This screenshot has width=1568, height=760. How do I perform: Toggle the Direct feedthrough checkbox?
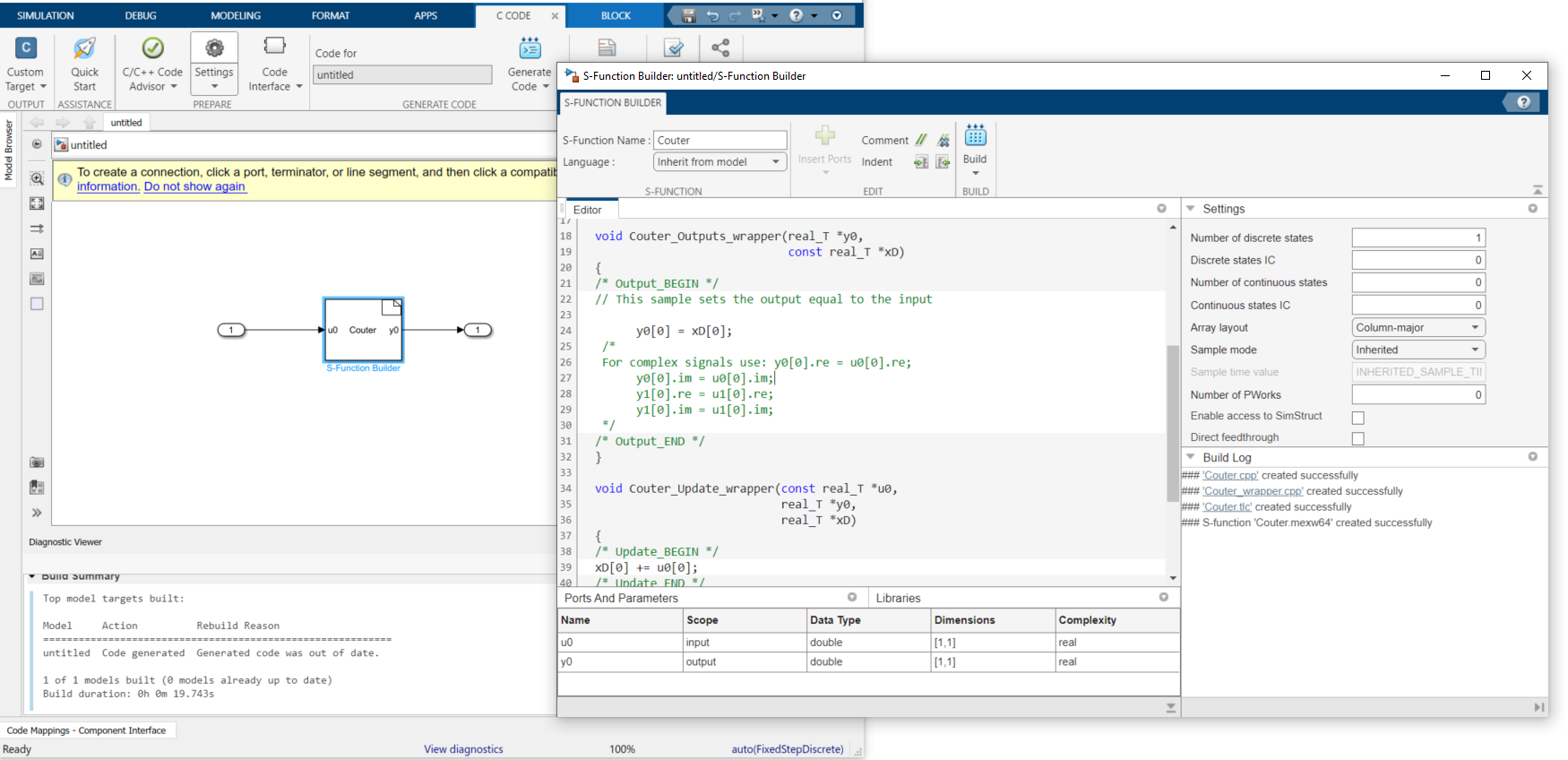point(1358,438)
